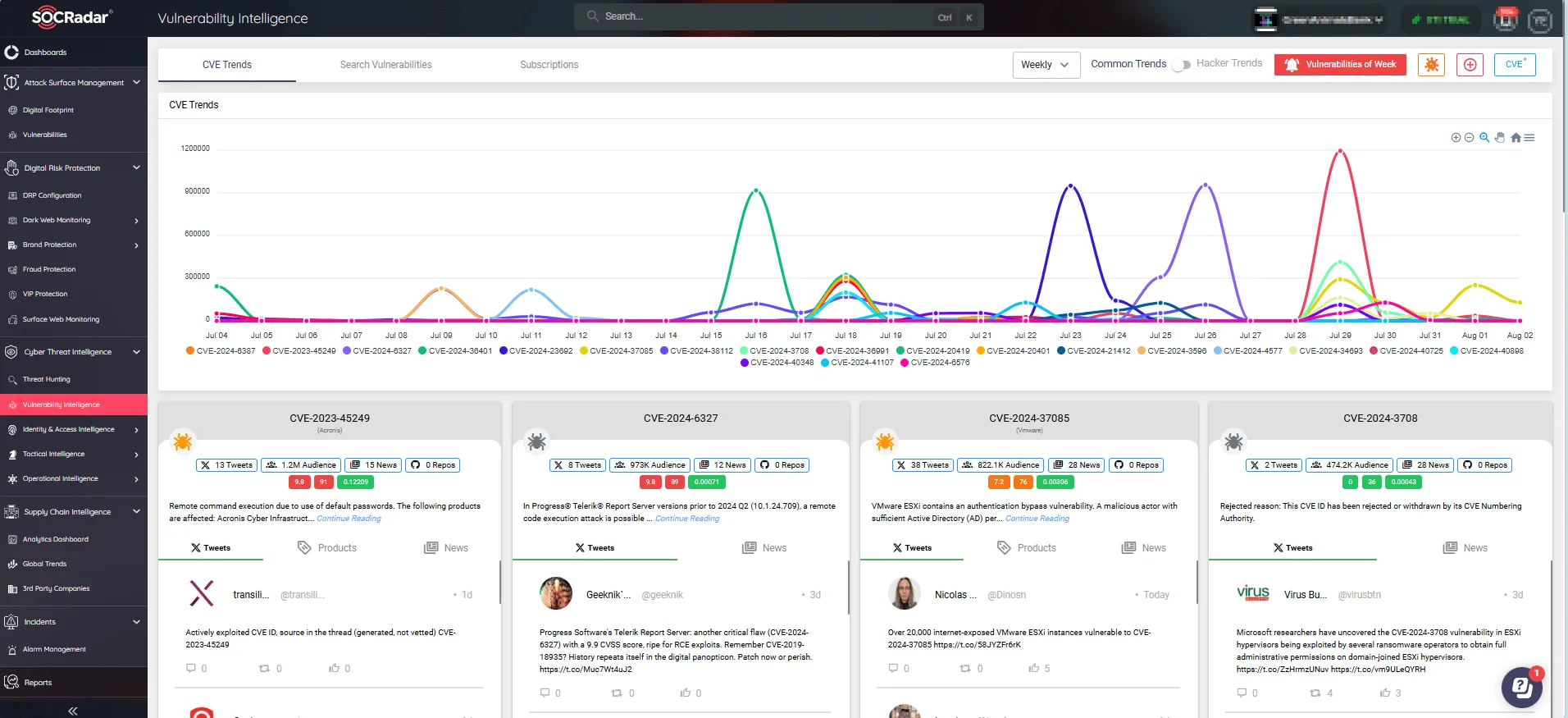The width and height of the screenshot is (1568, 718).
Task: Click comment icon on Geeknik tweet
Action: [x=545, y=693]
